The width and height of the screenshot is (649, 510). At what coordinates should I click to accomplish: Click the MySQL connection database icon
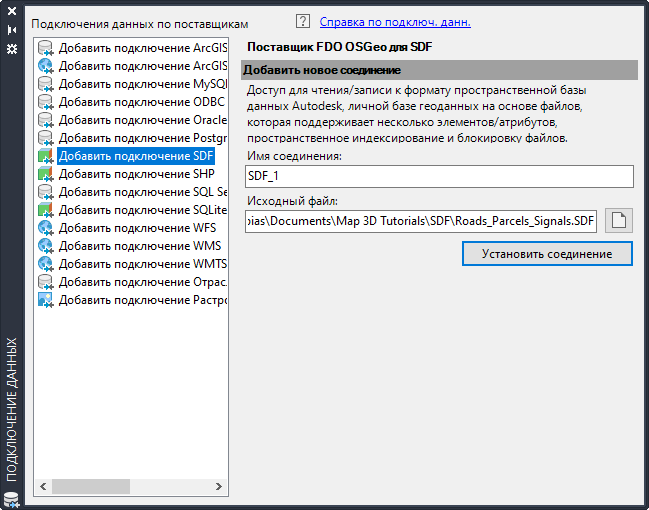[46, 84]
